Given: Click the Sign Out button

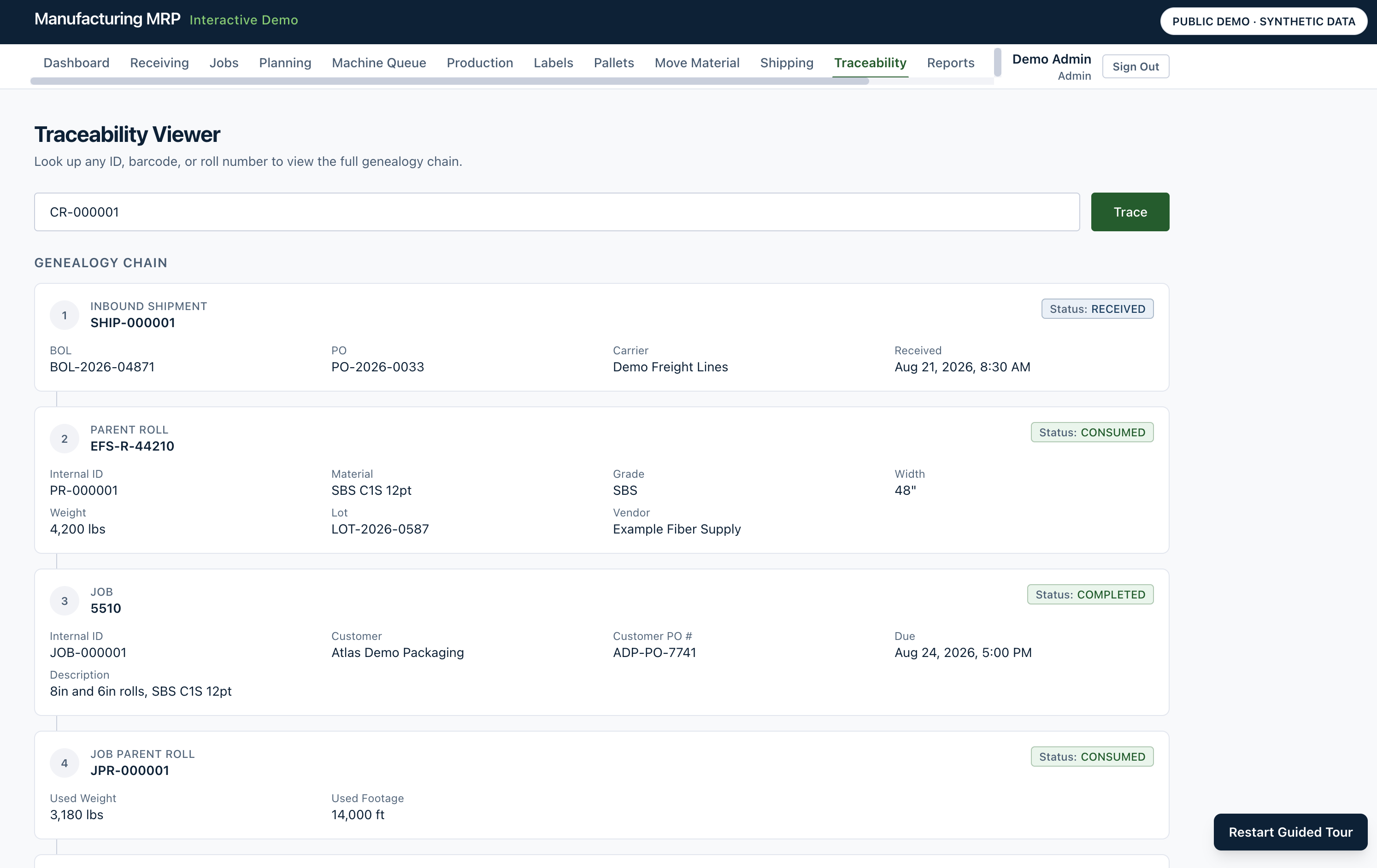Looking at the screenshot, I should point(1135,66).
